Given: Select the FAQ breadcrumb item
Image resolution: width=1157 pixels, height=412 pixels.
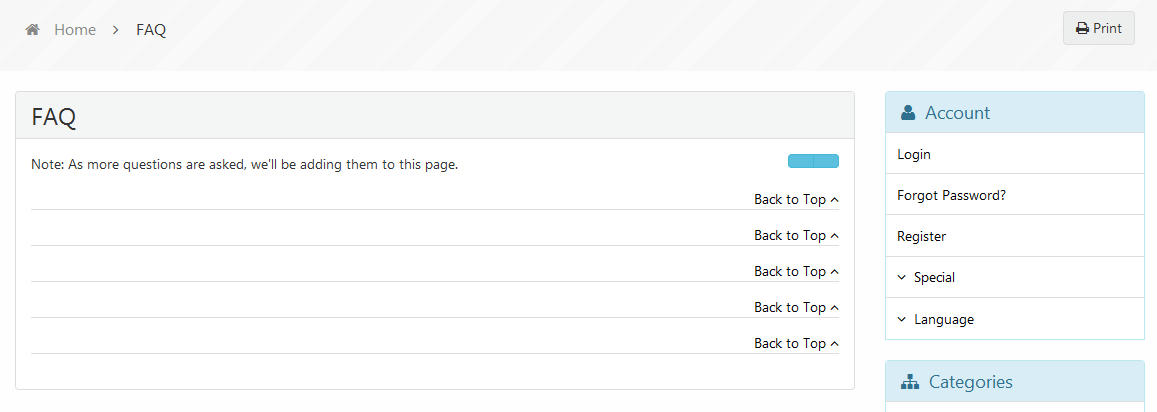Looking at the screenshot, I should click(151, 30).
